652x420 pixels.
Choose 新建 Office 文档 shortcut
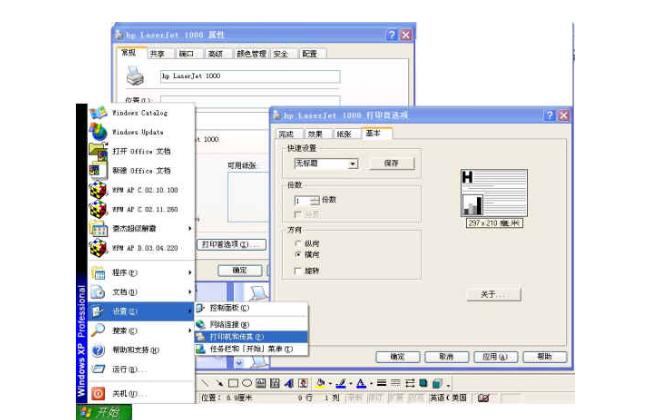(x=141, y=170)
